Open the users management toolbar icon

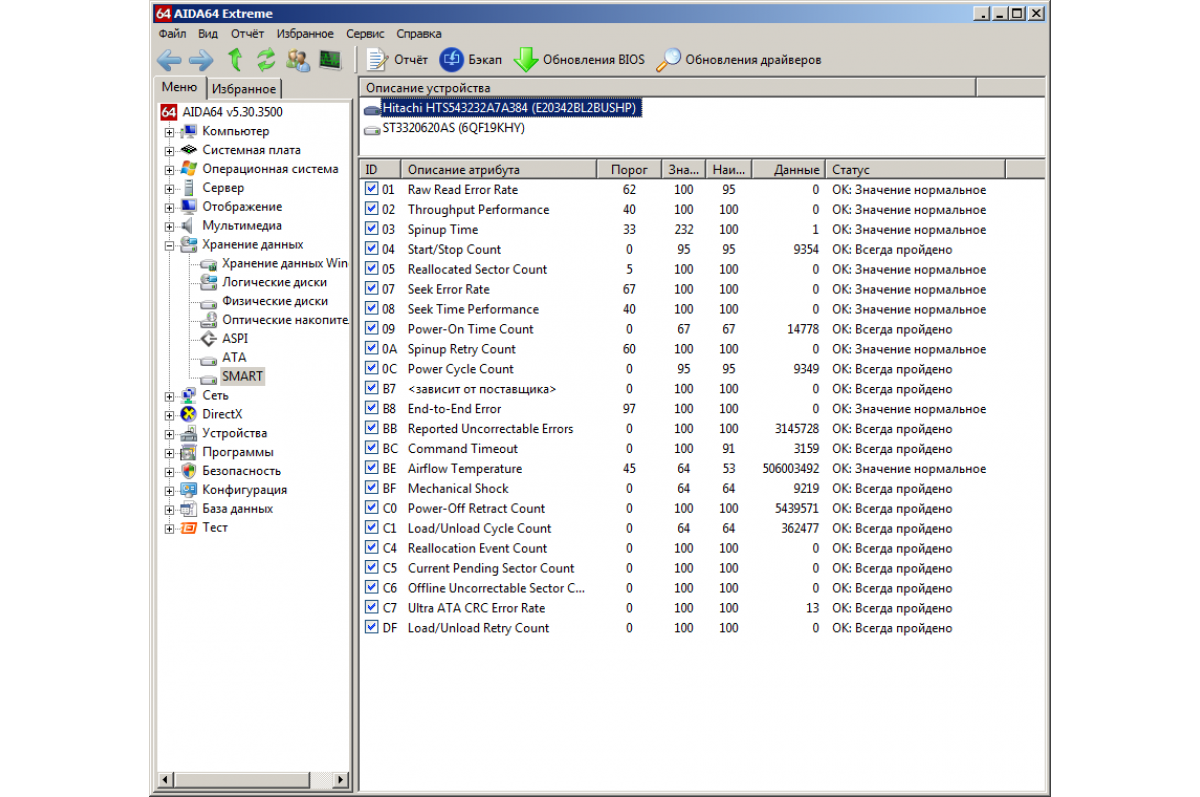pos(297,60)
